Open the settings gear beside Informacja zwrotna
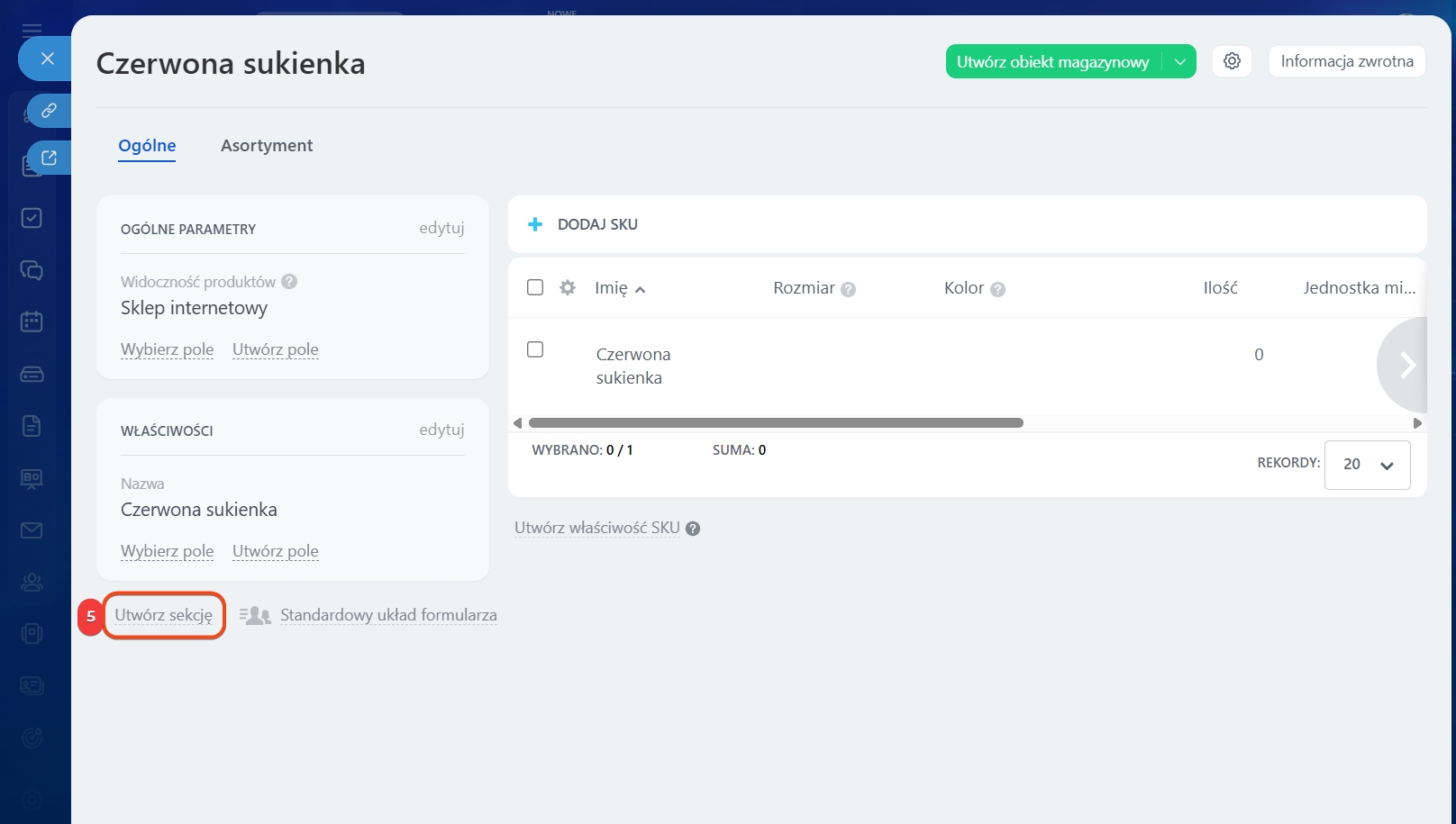The image size is (1456, 824). pos(1232,61)
